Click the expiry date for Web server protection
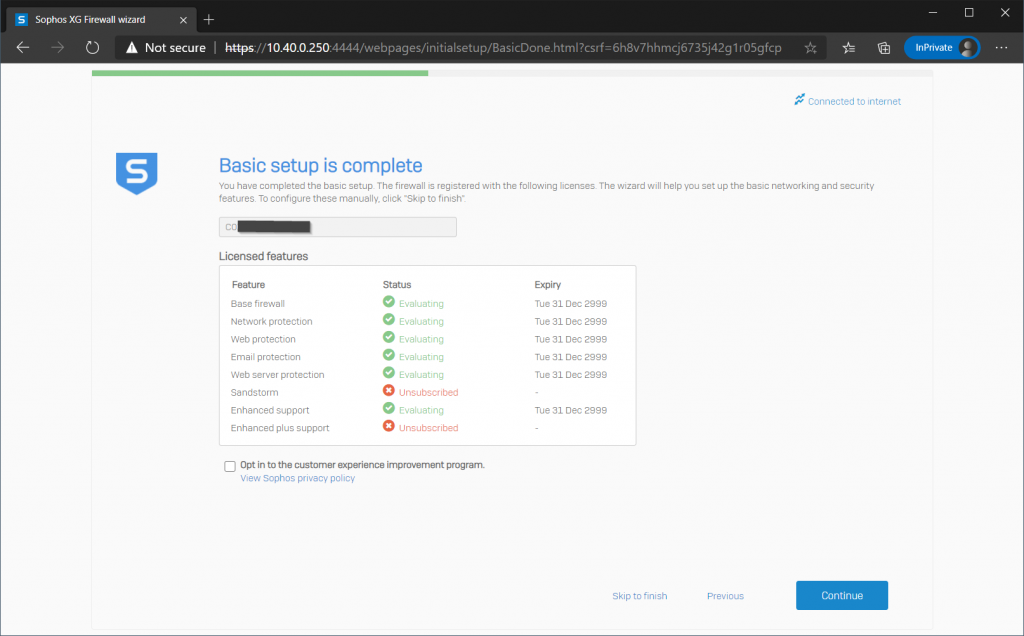 pyautogui.click(x=571, y=375)
